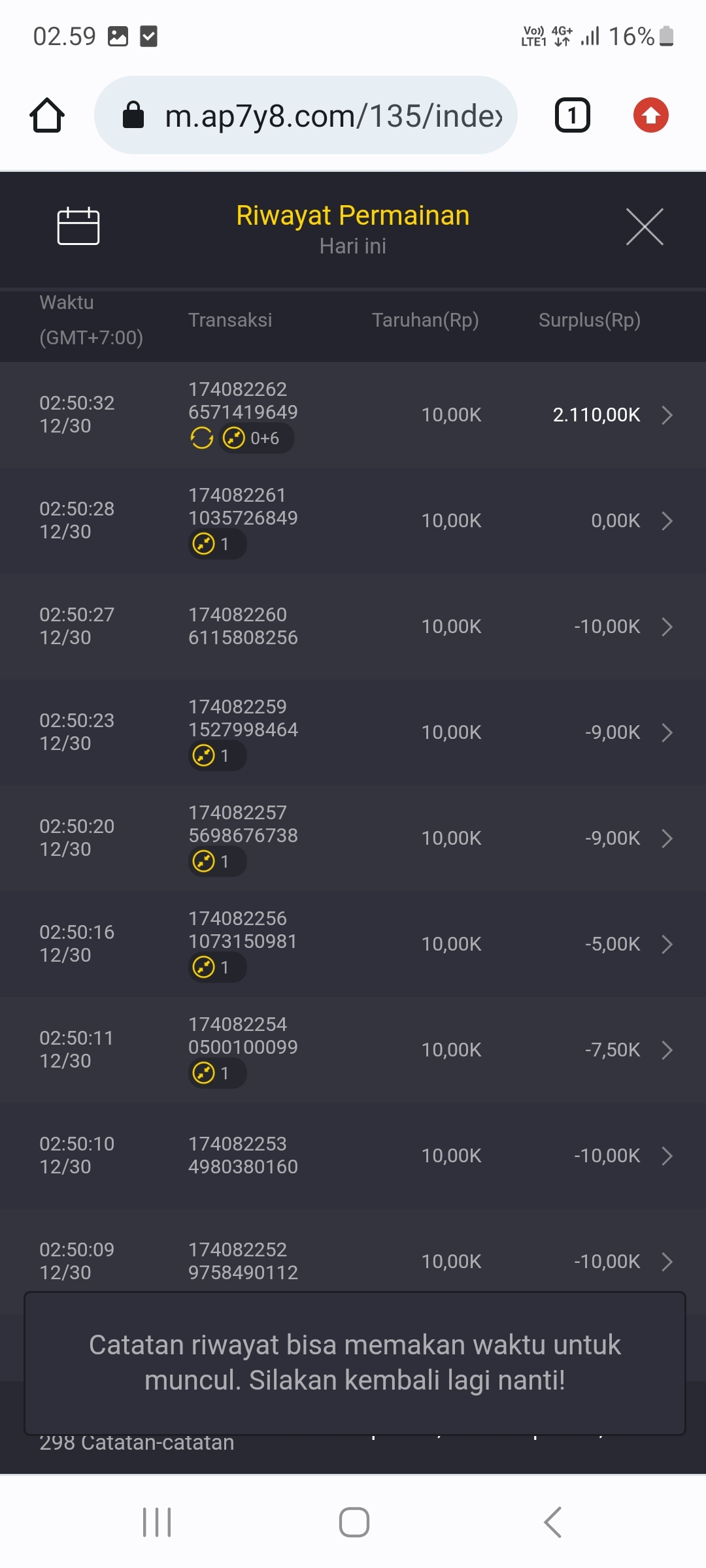Screen dimensions: 706x1568
Task: Expand the 2.110,00K surplus row details
Action: [667, 415]
